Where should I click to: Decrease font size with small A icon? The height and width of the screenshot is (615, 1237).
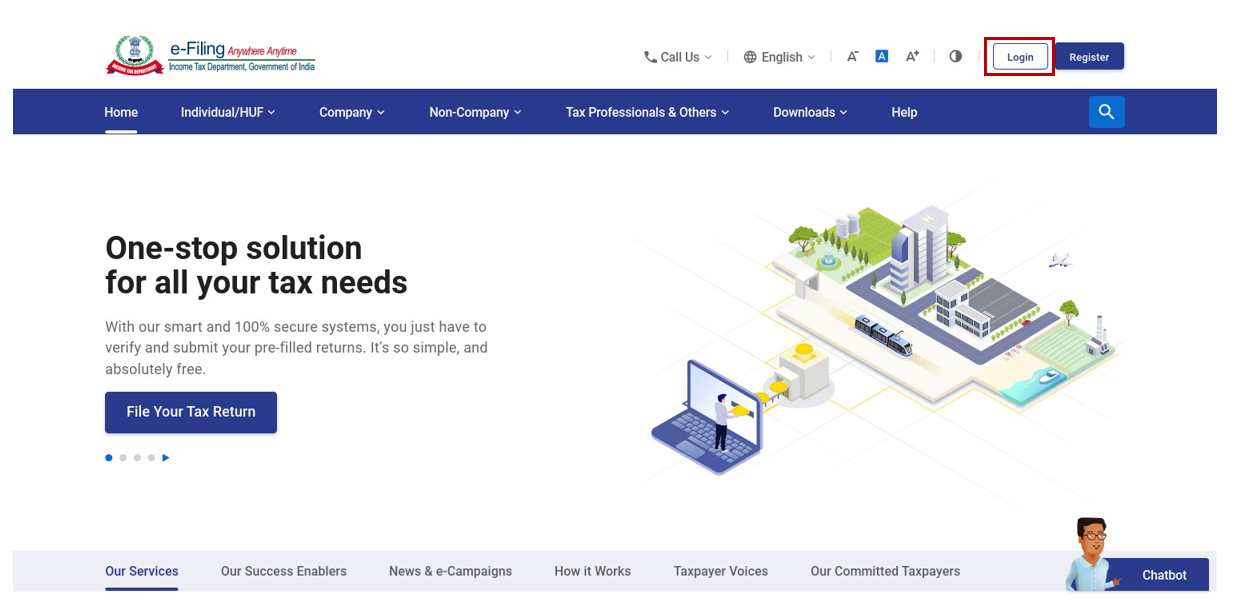click(x=852, y=57)
